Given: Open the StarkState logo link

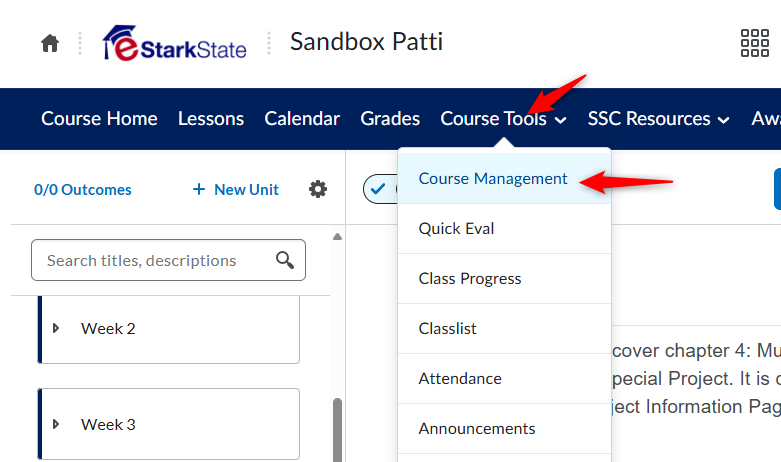Looking at the screenshot, I should 175,43.
